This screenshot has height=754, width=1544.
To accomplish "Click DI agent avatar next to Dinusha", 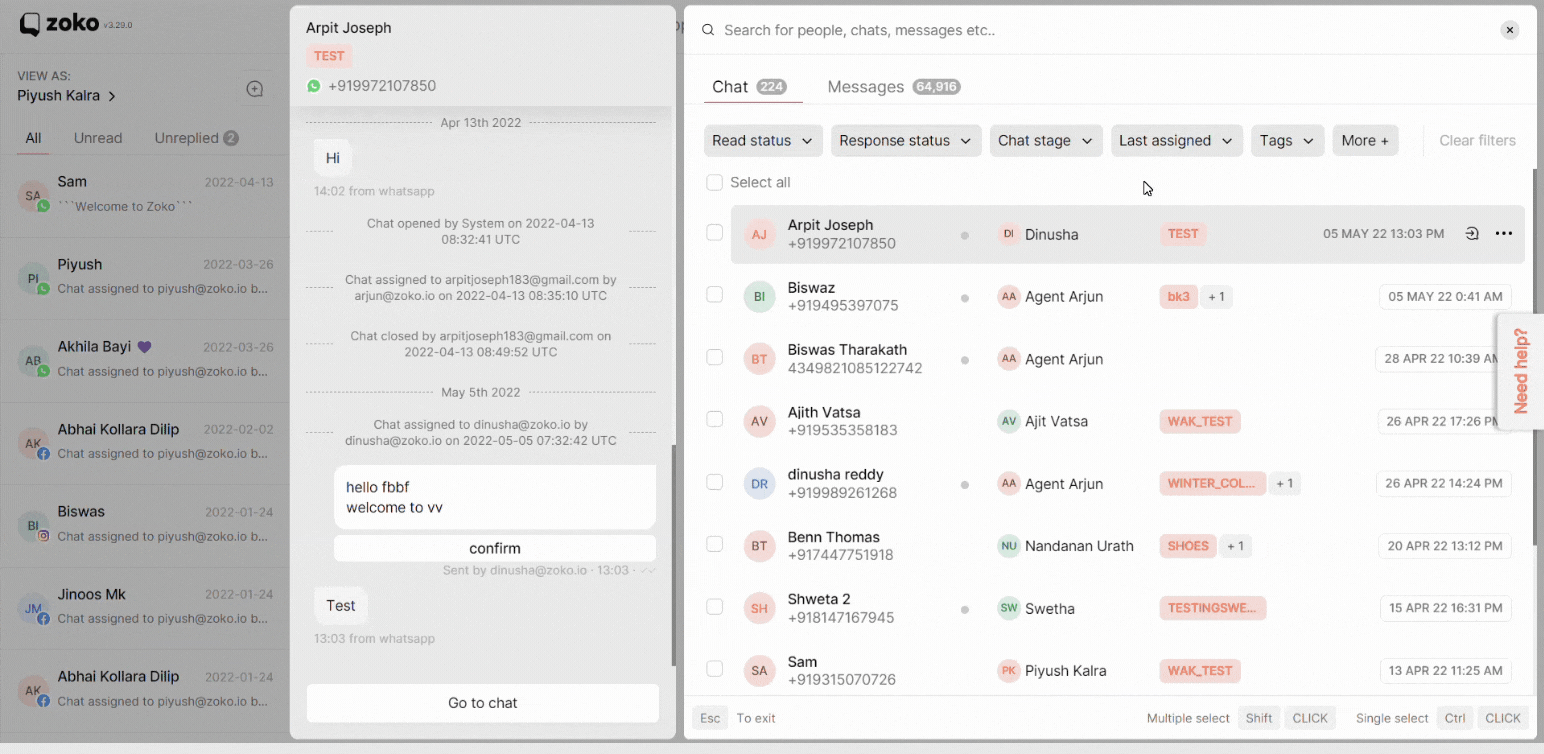I will pyautogui.click(x=1008, y=234).
